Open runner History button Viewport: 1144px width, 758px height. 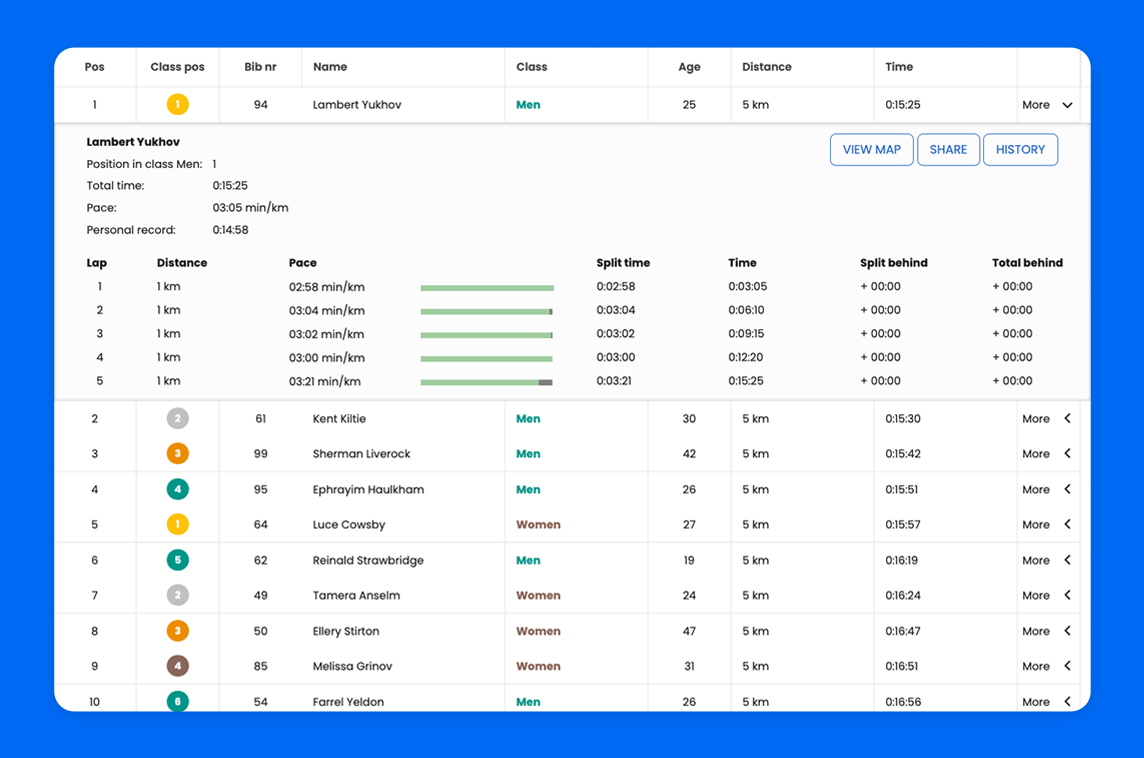(x=1020, y=150)
